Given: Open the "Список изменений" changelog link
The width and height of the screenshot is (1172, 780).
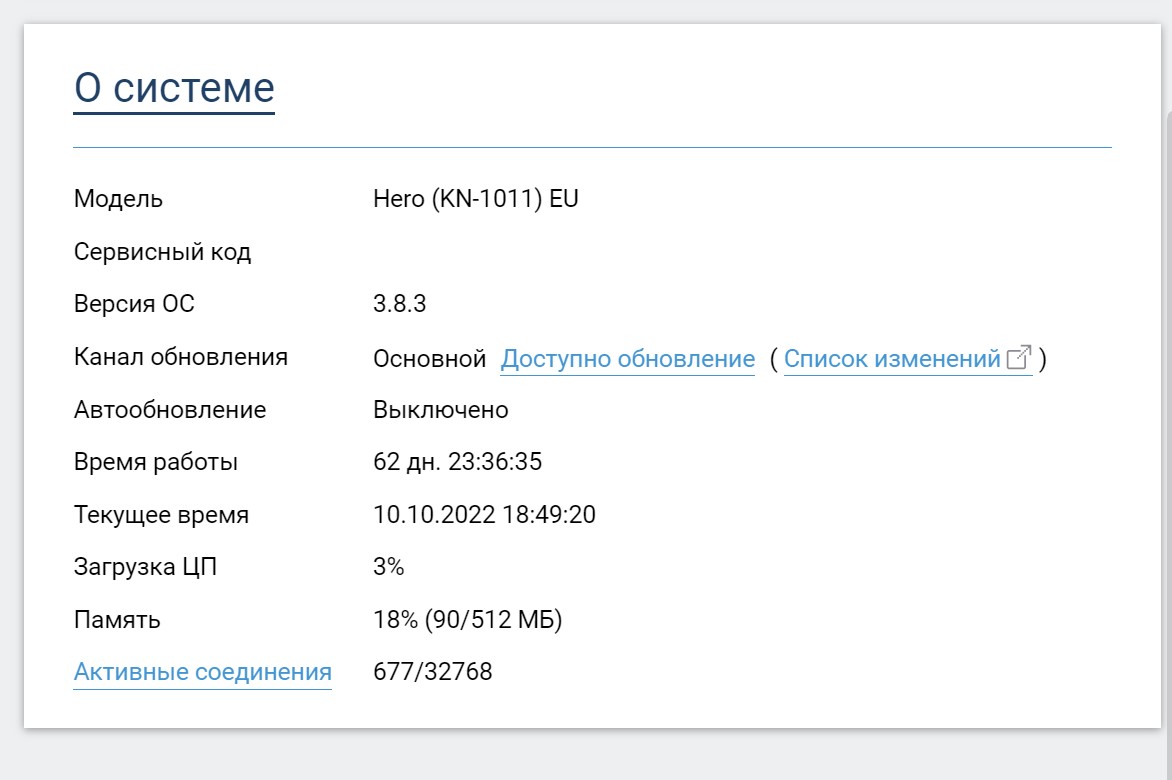Looking at the screenshot, I should (x=892, y=358).
